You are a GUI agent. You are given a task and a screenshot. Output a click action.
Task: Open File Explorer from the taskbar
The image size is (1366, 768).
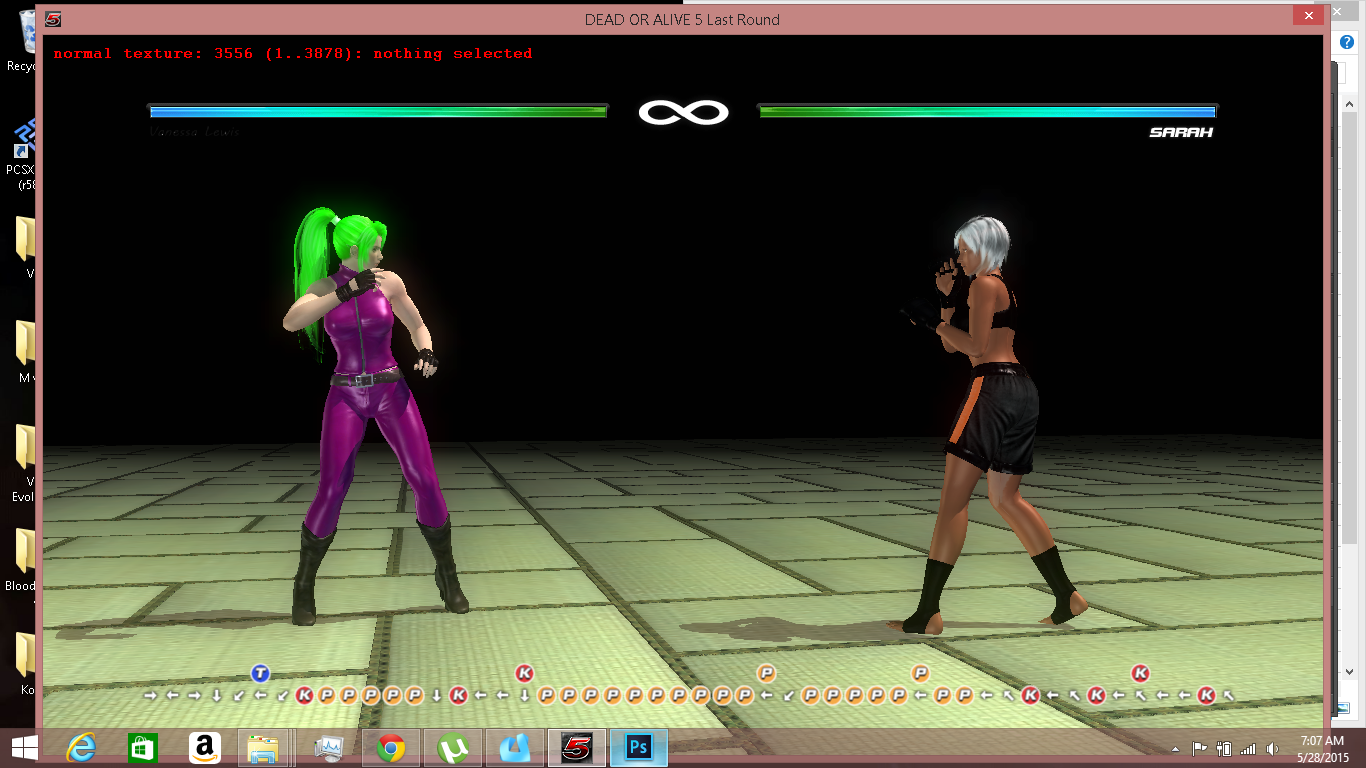click(x=264, y=748)
